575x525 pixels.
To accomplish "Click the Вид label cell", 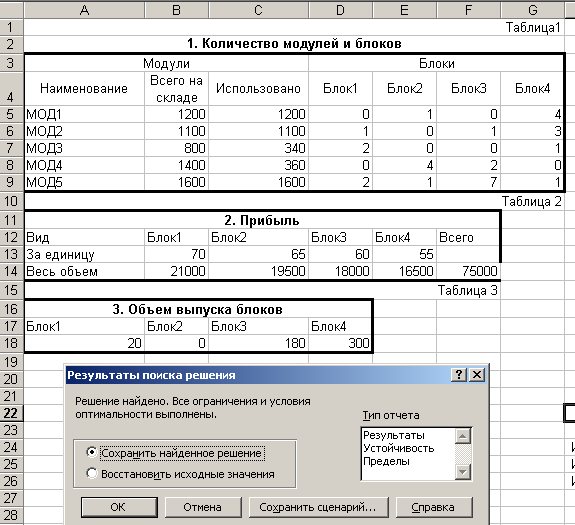I will coord(84,237).
